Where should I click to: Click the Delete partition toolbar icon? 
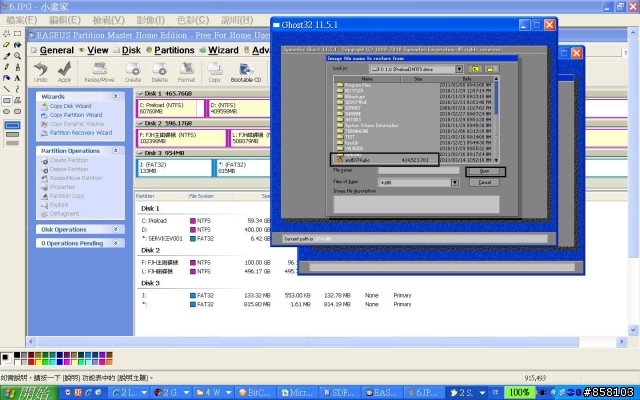pos(160,72)
